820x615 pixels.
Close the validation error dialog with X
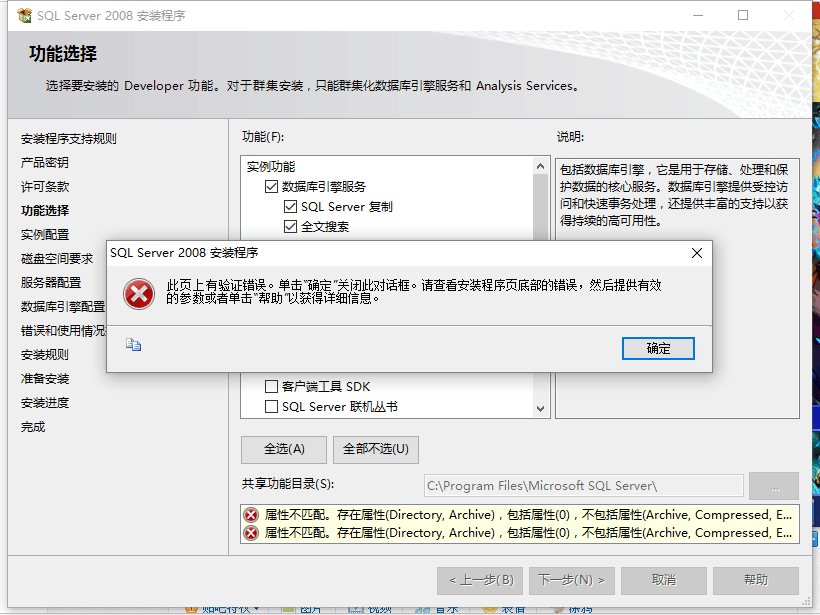tap(697, 253)
